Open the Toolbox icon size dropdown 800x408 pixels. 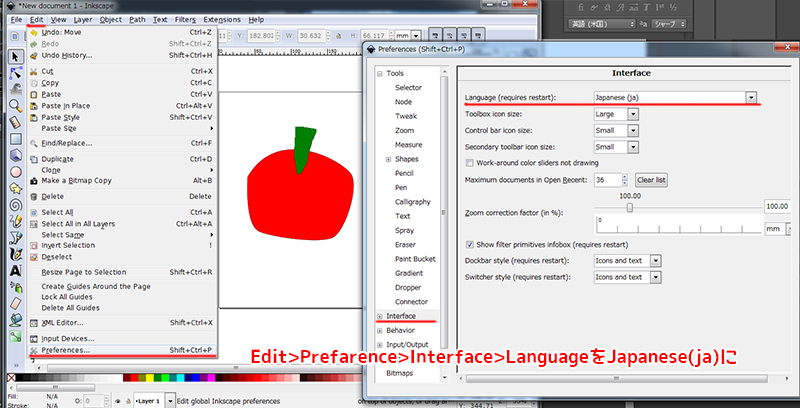pyautogui.click(x=633, y=114)
